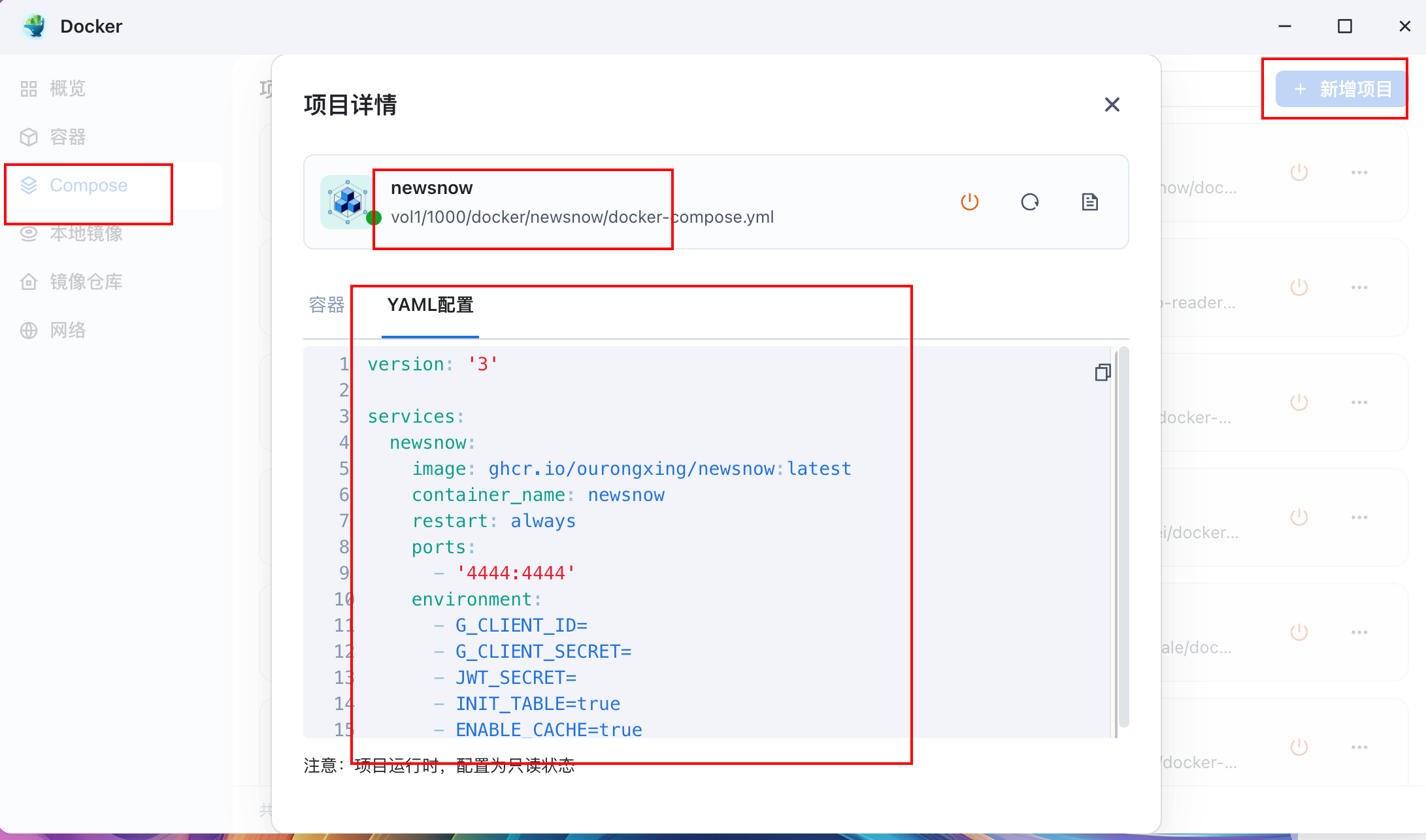The height and width of the screenshot is (840, 1426).
Task: Click power icon on the -reader... project row
Action: [x=1299, y=287]
